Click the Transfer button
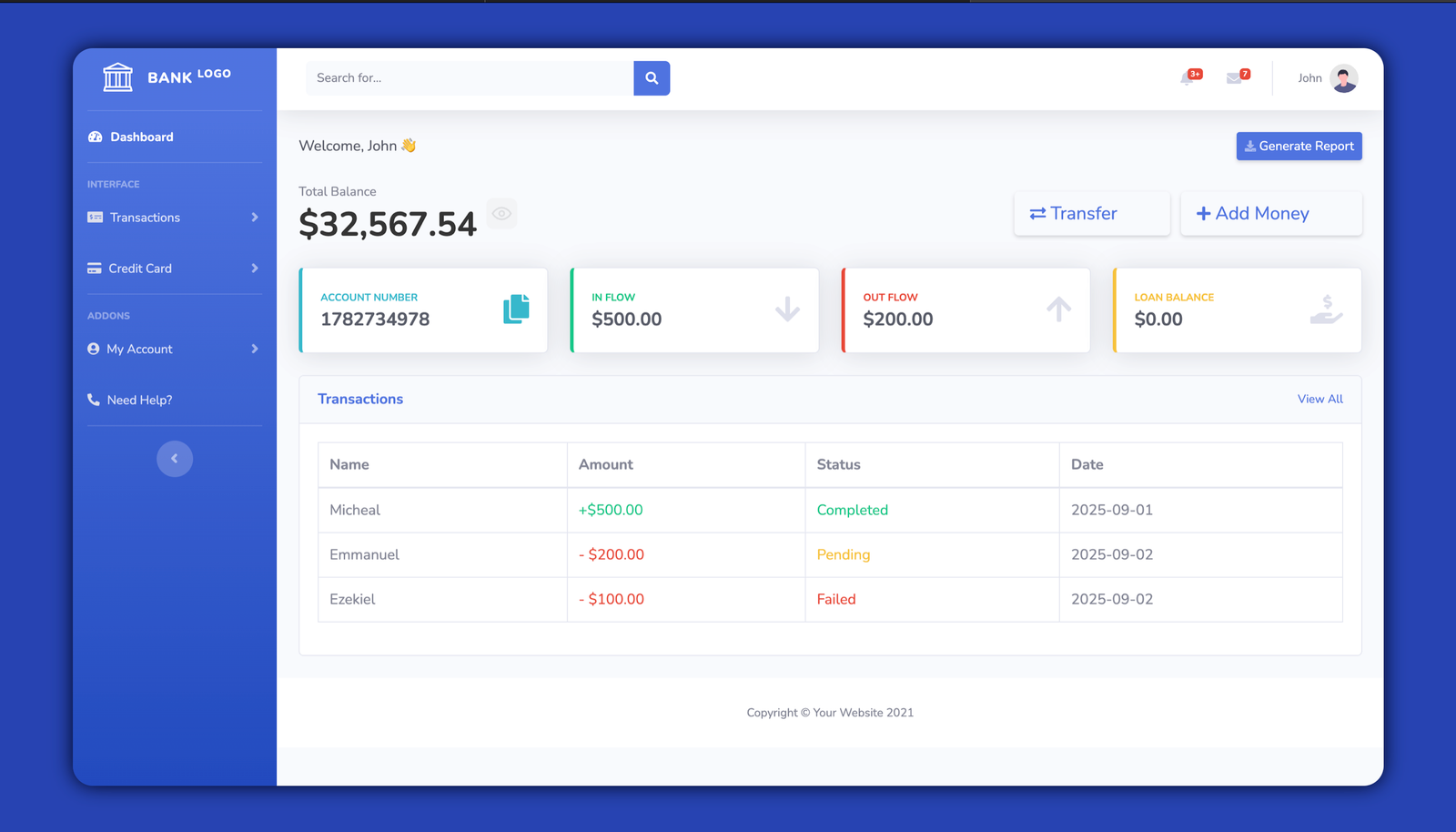1456x832 pixels. click(1091, 214)
